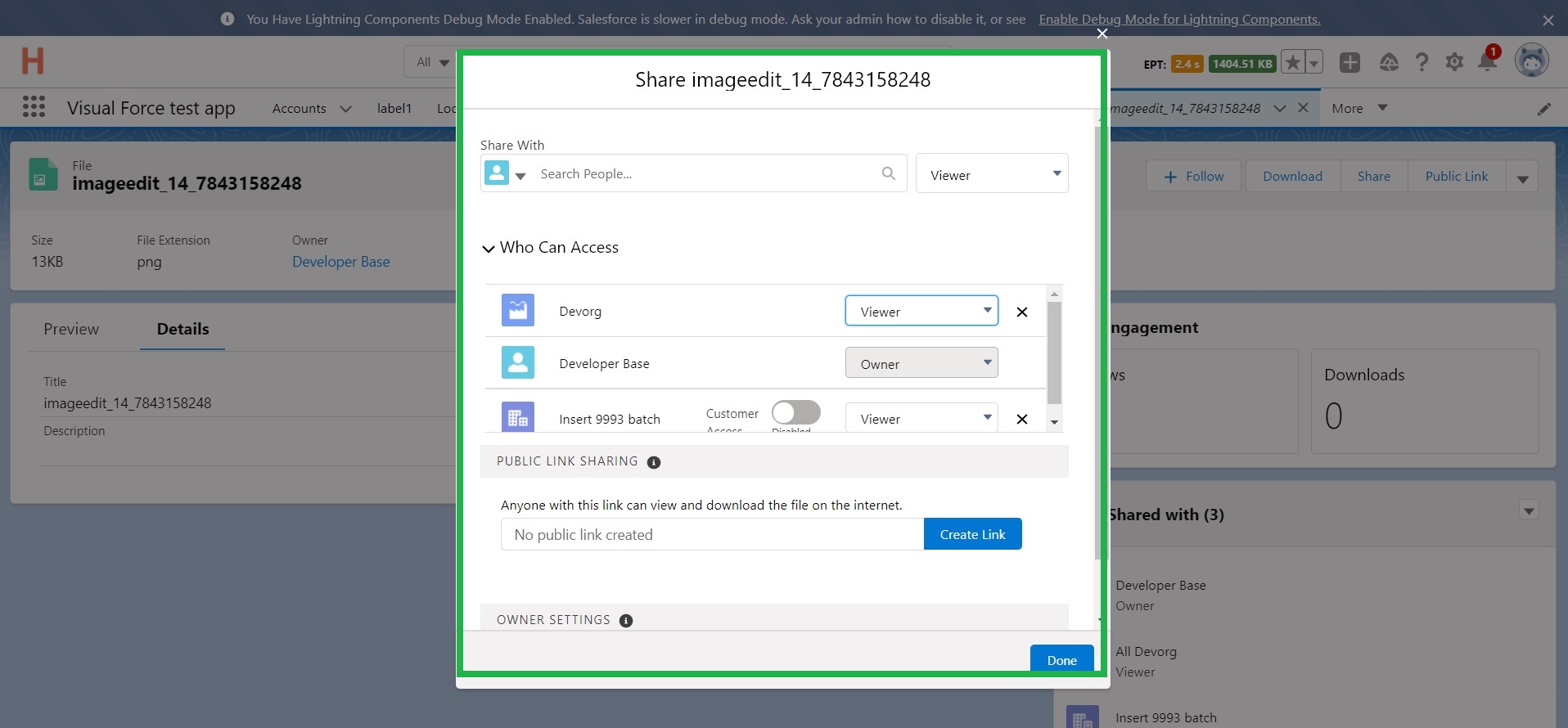Click the EPT 2.4 s indicator

[1187, 64]
